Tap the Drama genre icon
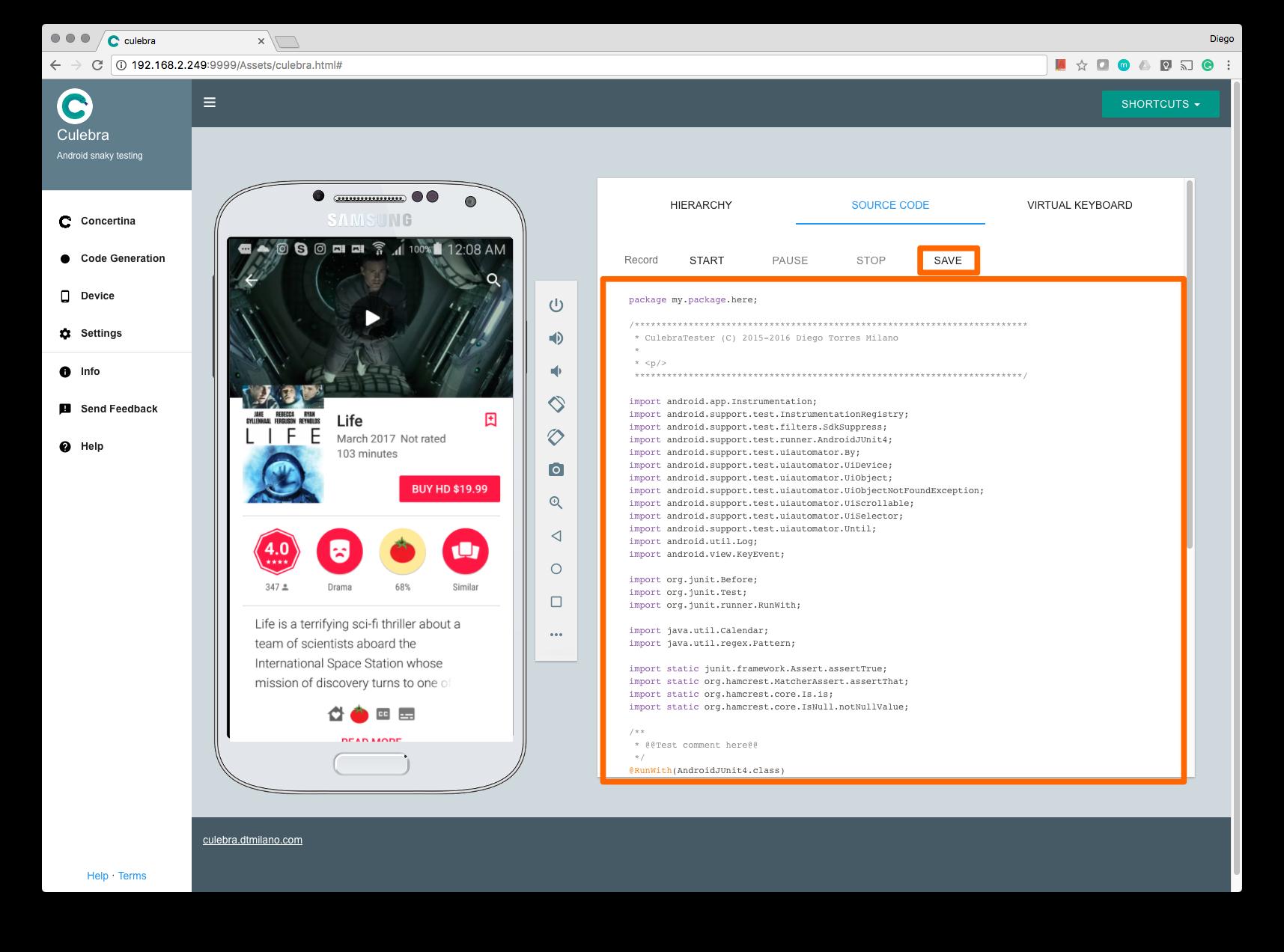The height and width of the screenshot is (952, 1284). (x=340, y=552)
